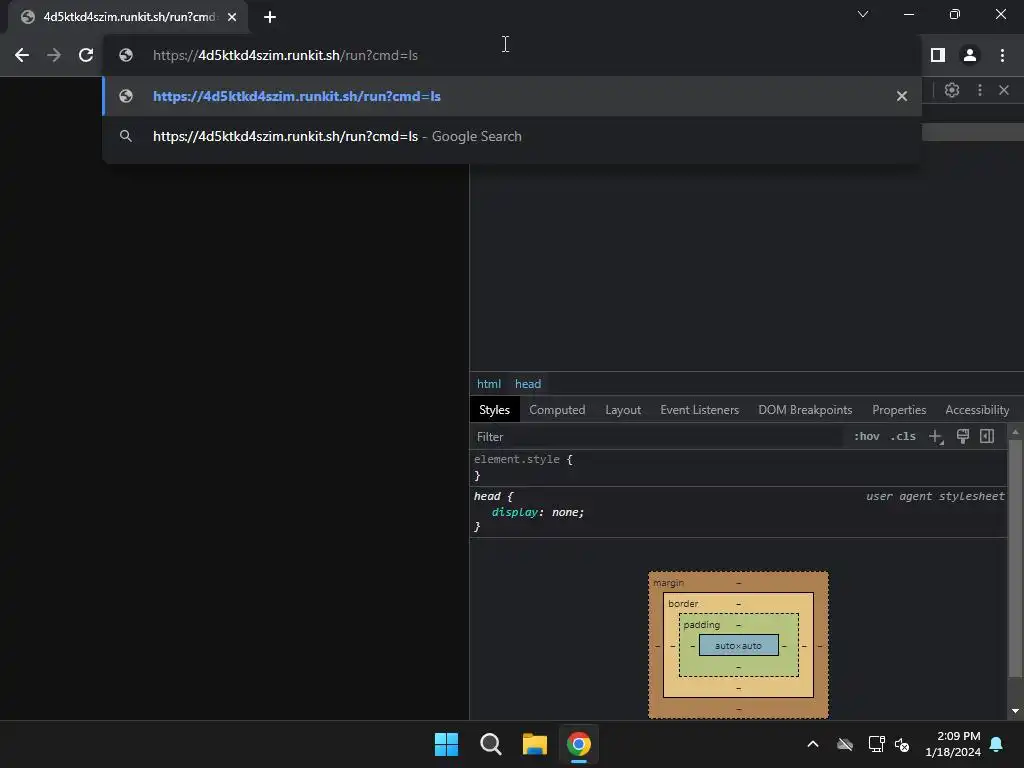
Task: Toggle the .cls element classes pane
Action: (903, 436)
